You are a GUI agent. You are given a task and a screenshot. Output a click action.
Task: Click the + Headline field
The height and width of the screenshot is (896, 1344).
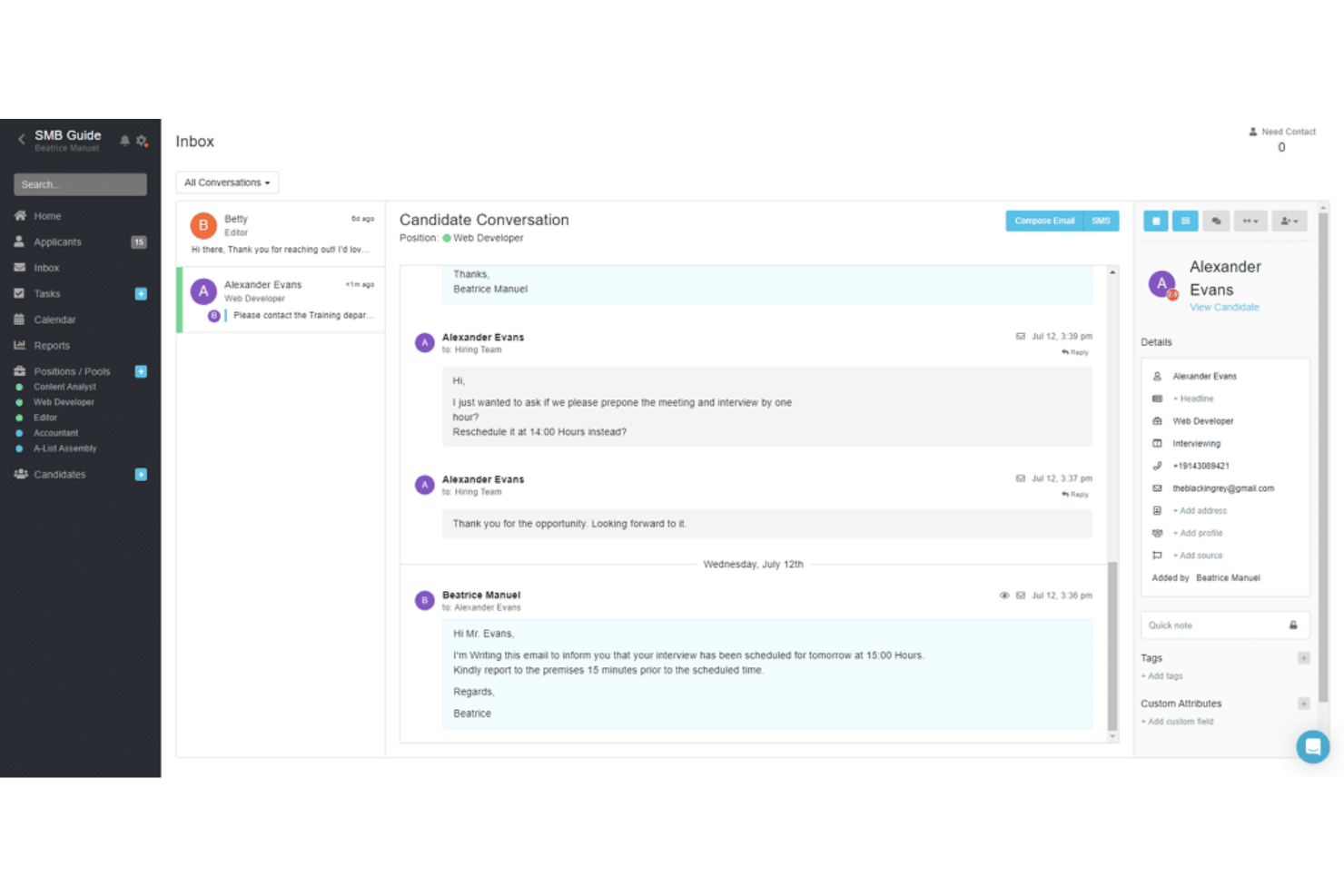tap(1193, 399)
